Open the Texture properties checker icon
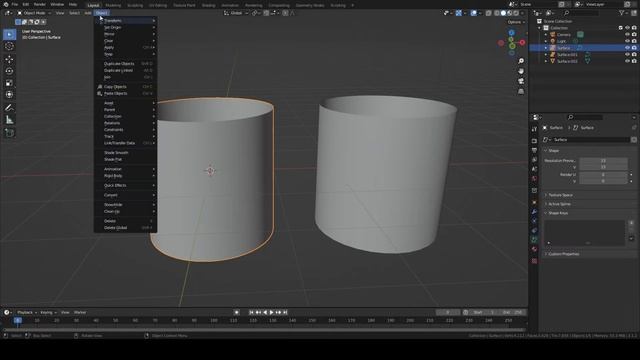Viewport: 640px width, 360px height. pos(534,261)
